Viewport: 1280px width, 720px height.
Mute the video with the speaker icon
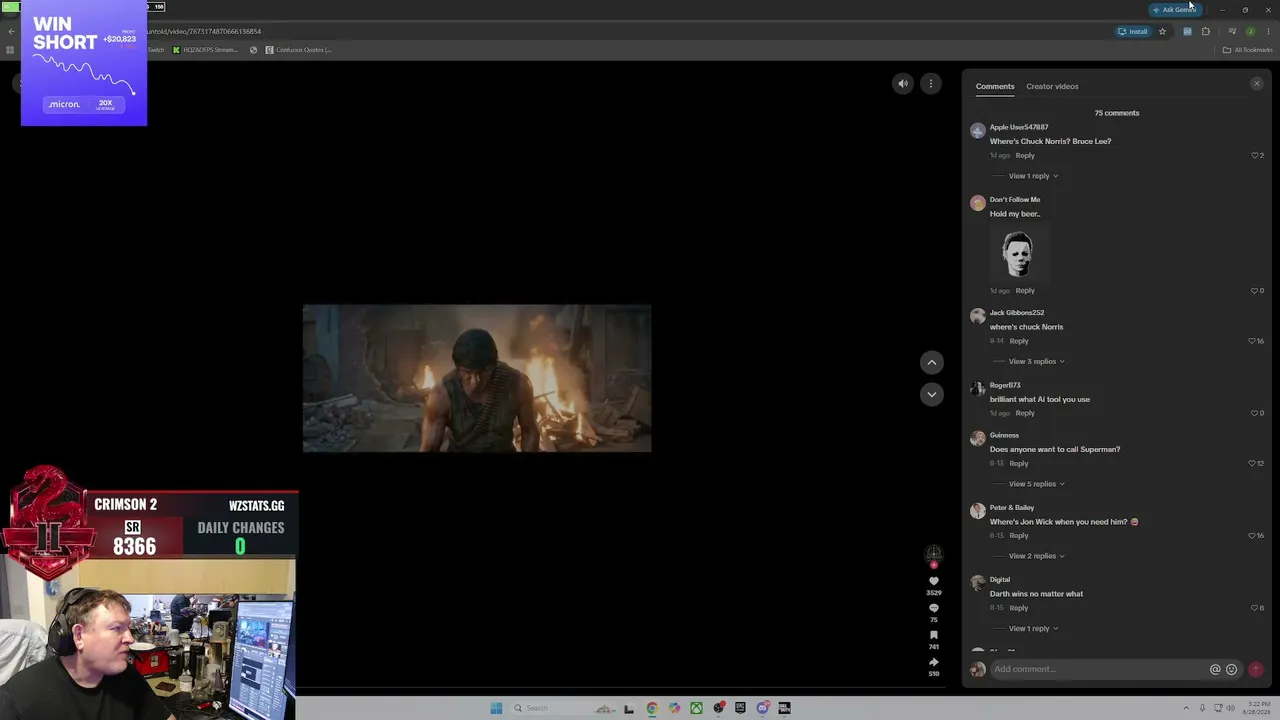point(903,84)
